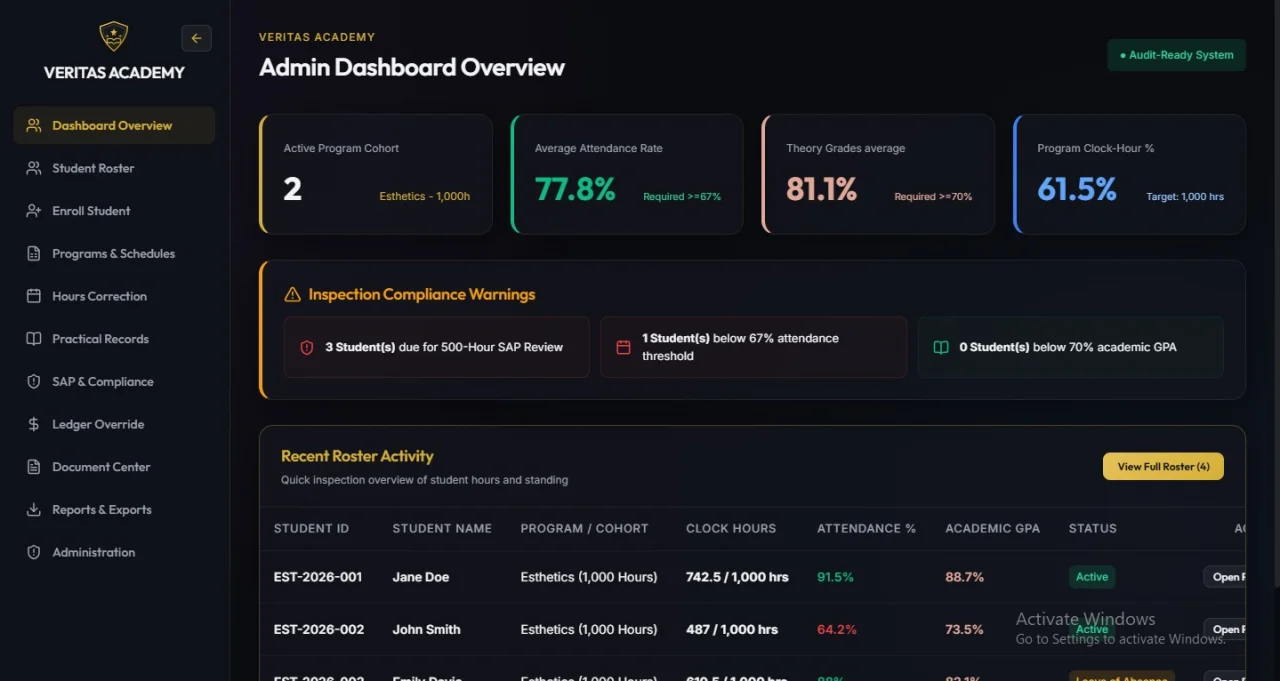
Task: Click the View Full Roster (4) button
Action: 1163,466
